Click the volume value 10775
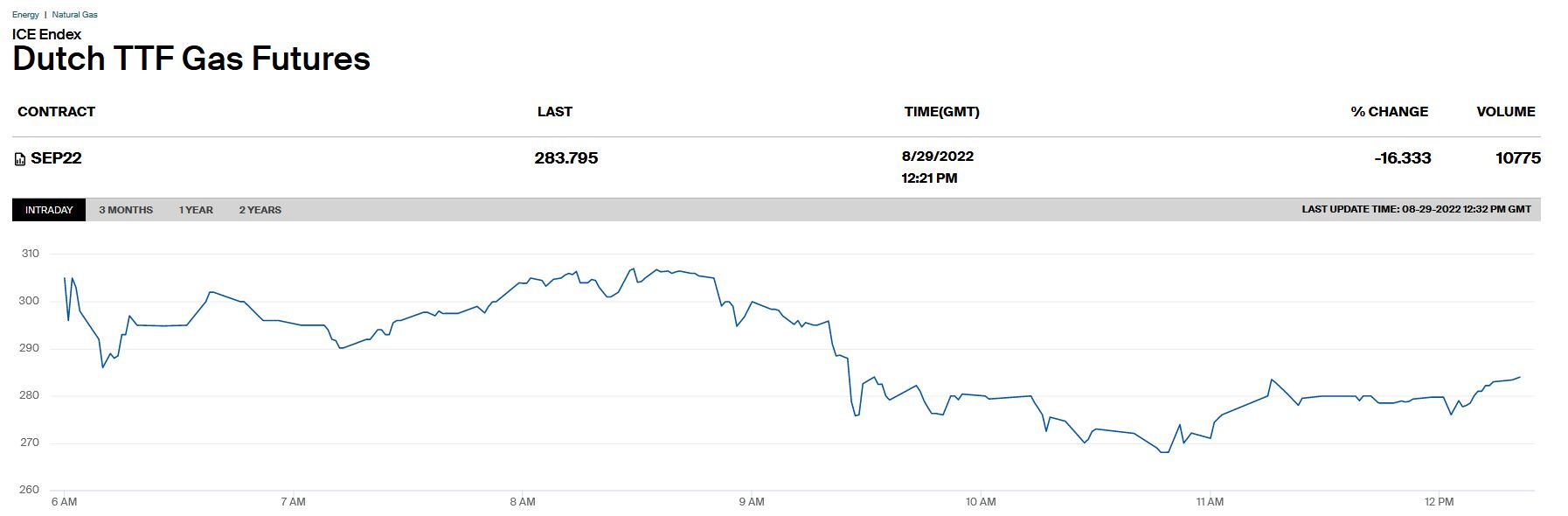 click(1517, 158)
